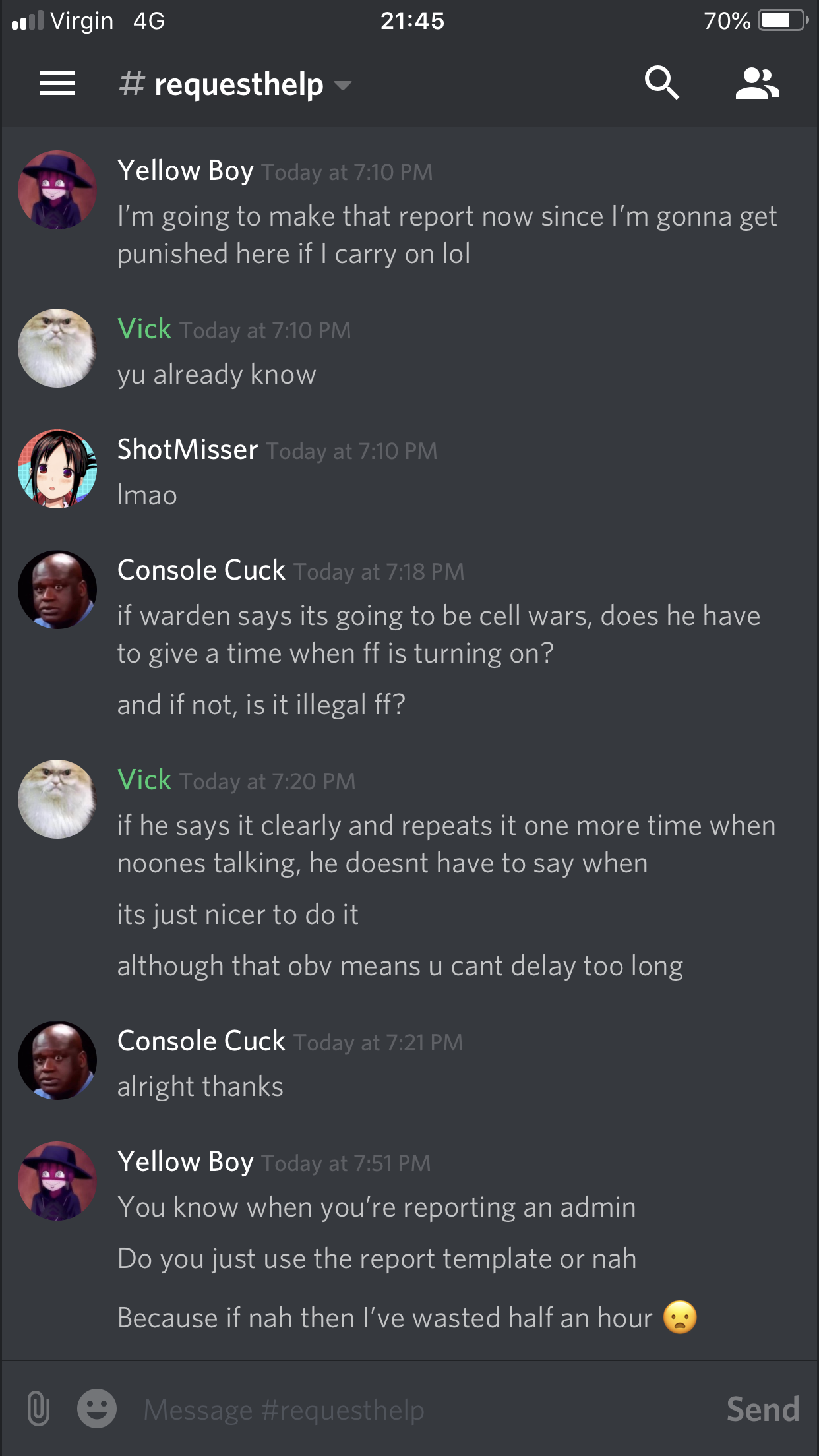This screenshot has width=819, height=1456.
Task: Open the hamburger navigation menu
Action: click(x=57, y=84)
